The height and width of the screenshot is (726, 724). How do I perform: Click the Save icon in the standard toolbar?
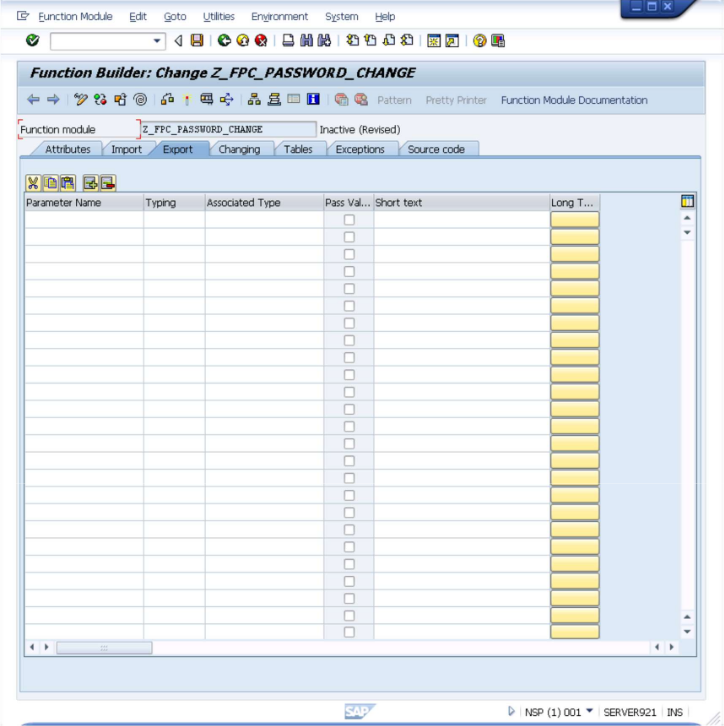tap(197, 41)
